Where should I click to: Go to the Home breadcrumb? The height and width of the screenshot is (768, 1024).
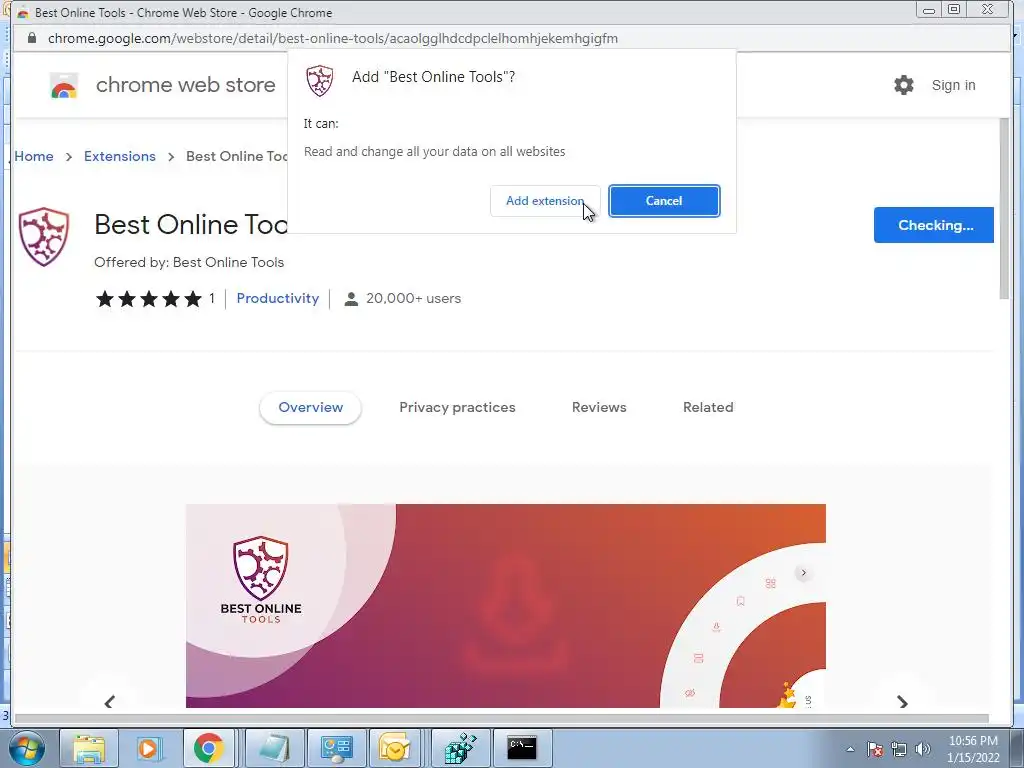[34, 156]
